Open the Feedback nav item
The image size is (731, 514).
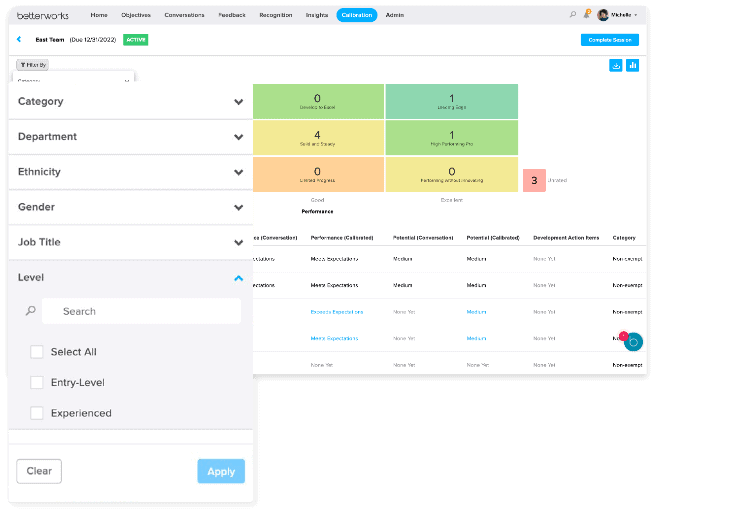point(232,15)
